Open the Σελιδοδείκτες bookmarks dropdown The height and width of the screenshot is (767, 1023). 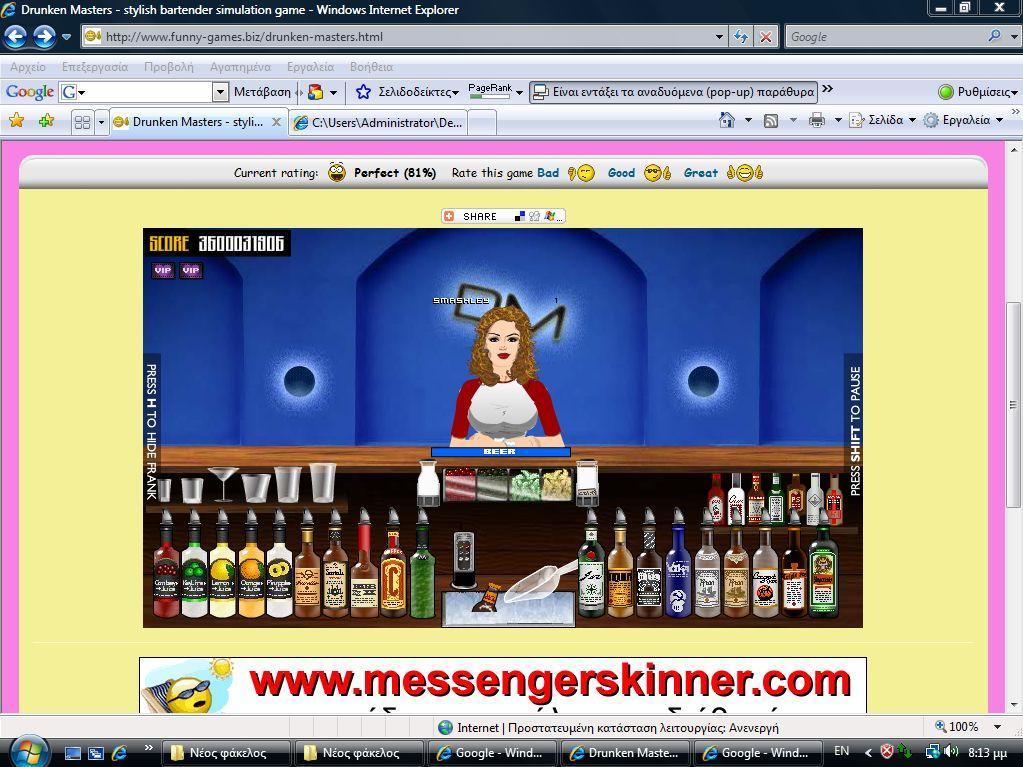pos(455,93)
